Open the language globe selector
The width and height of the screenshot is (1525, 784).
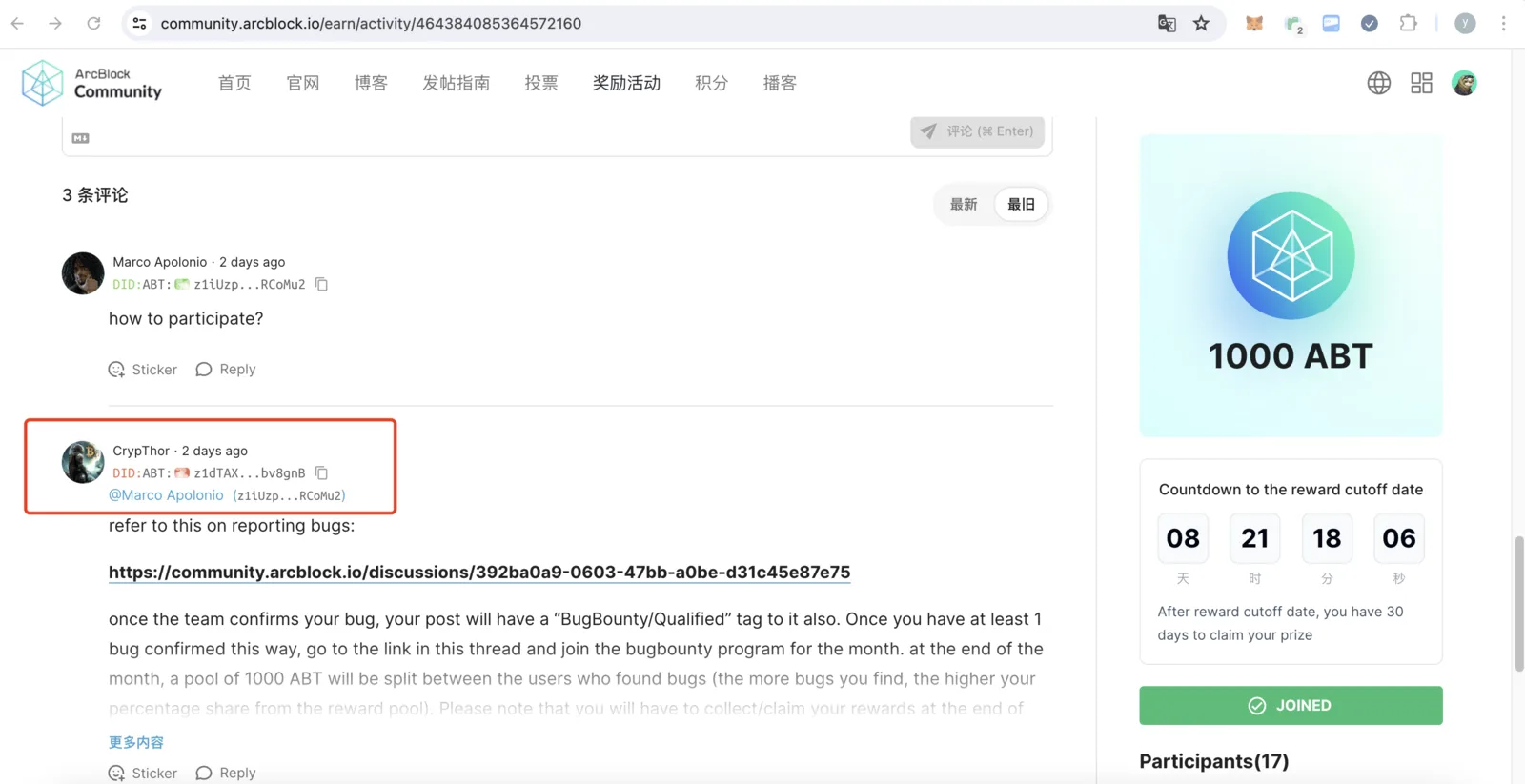click(x=1378, y=83)
